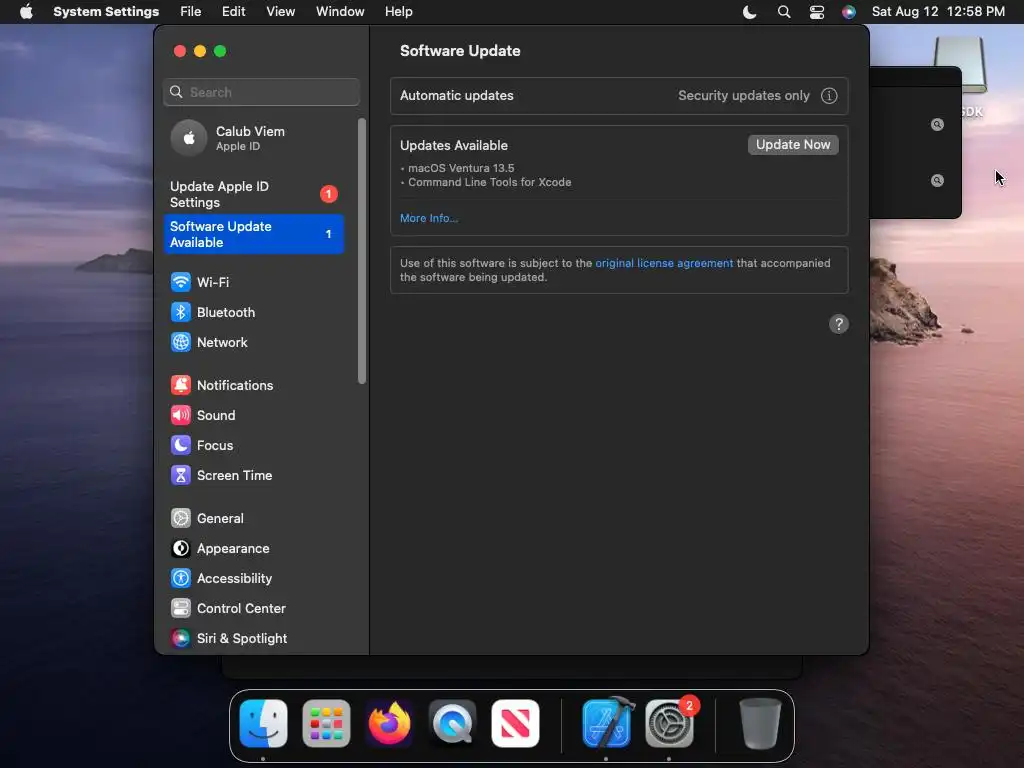Open the Edit menu
1024x768 pixels.
click(x=233, y=12)
